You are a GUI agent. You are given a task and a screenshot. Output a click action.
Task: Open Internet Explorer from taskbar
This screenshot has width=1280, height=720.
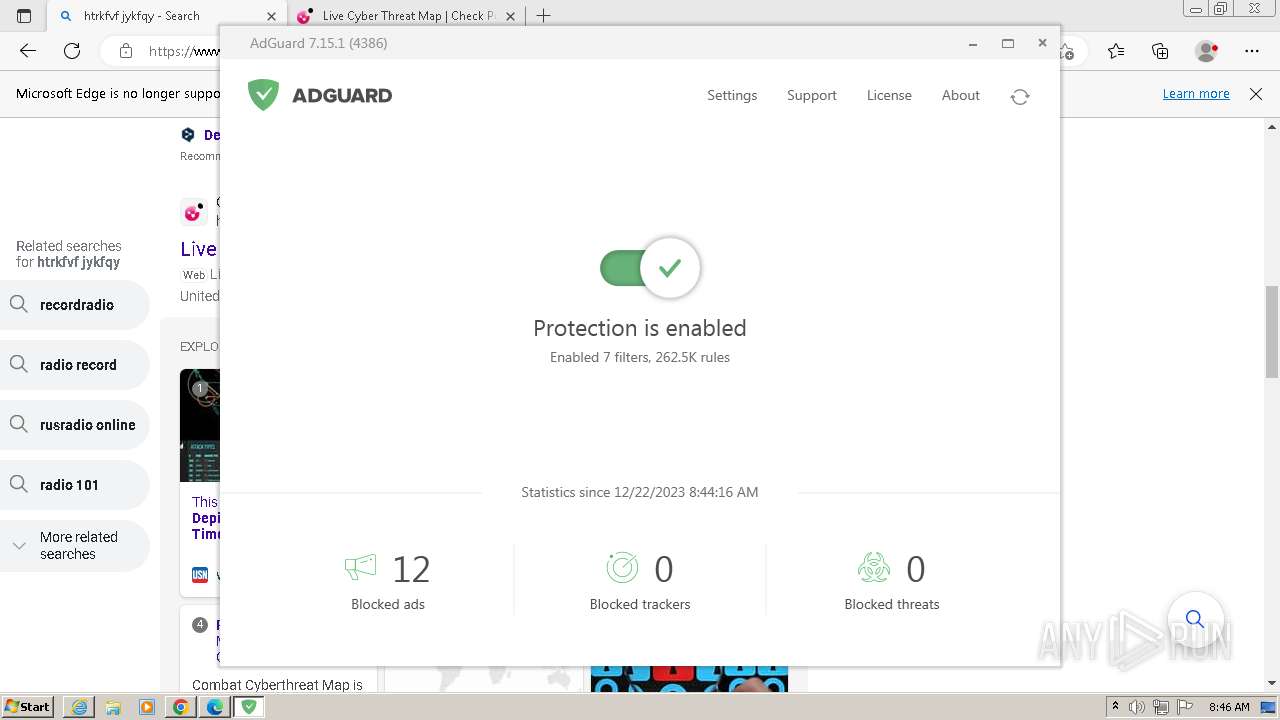79,707
